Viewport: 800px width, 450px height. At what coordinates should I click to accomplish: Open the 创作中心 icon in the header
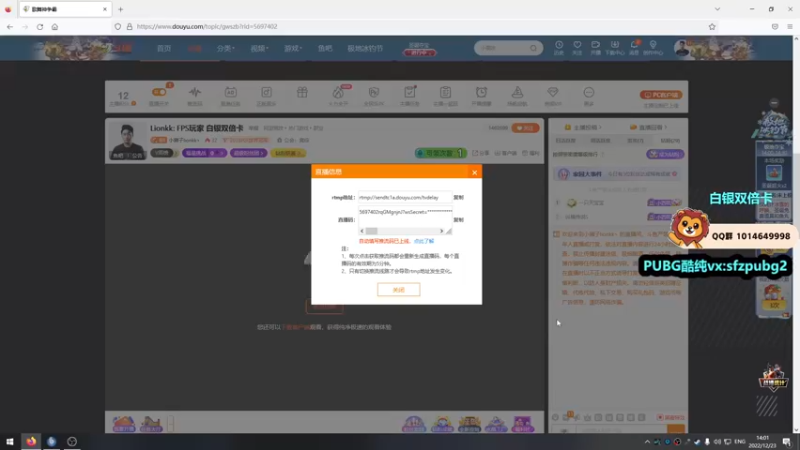(x=653, y=48)
